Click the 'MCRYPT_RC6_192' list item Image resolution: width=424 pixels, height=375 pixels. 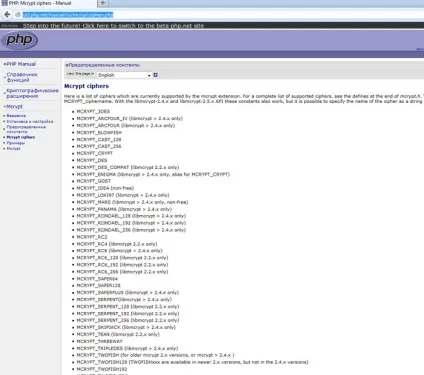(122, 264)
